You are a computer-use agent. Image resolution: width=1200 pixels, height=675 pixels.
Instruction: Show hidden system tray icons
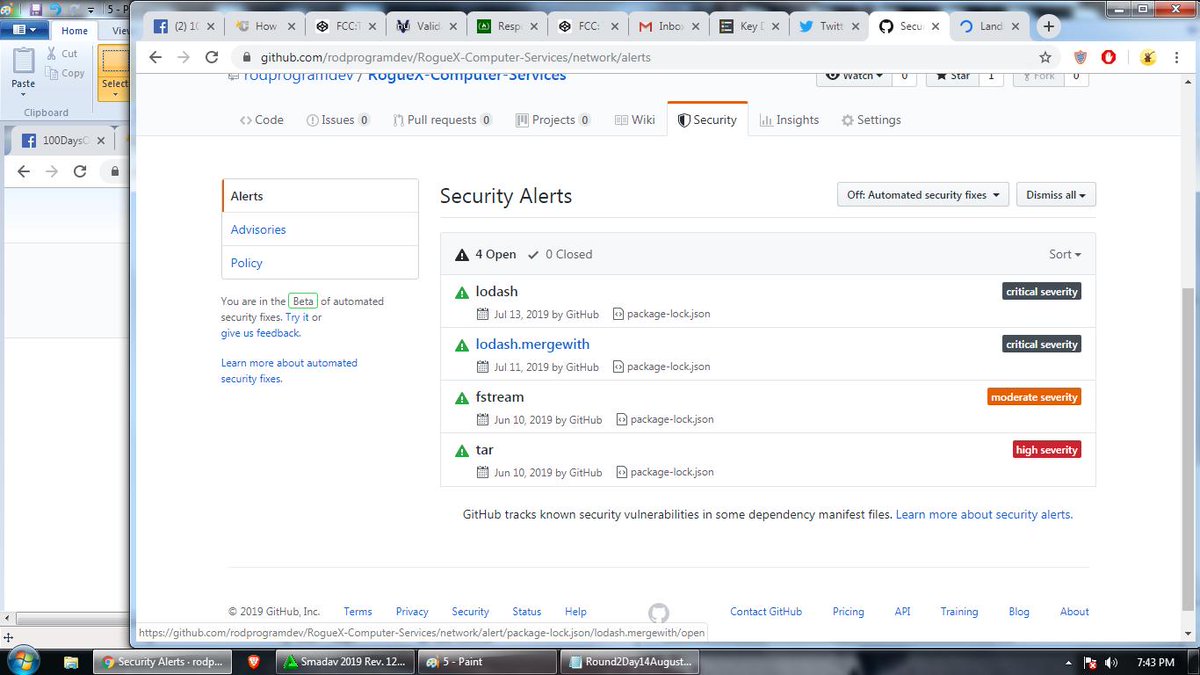(x=1066, y=662)
